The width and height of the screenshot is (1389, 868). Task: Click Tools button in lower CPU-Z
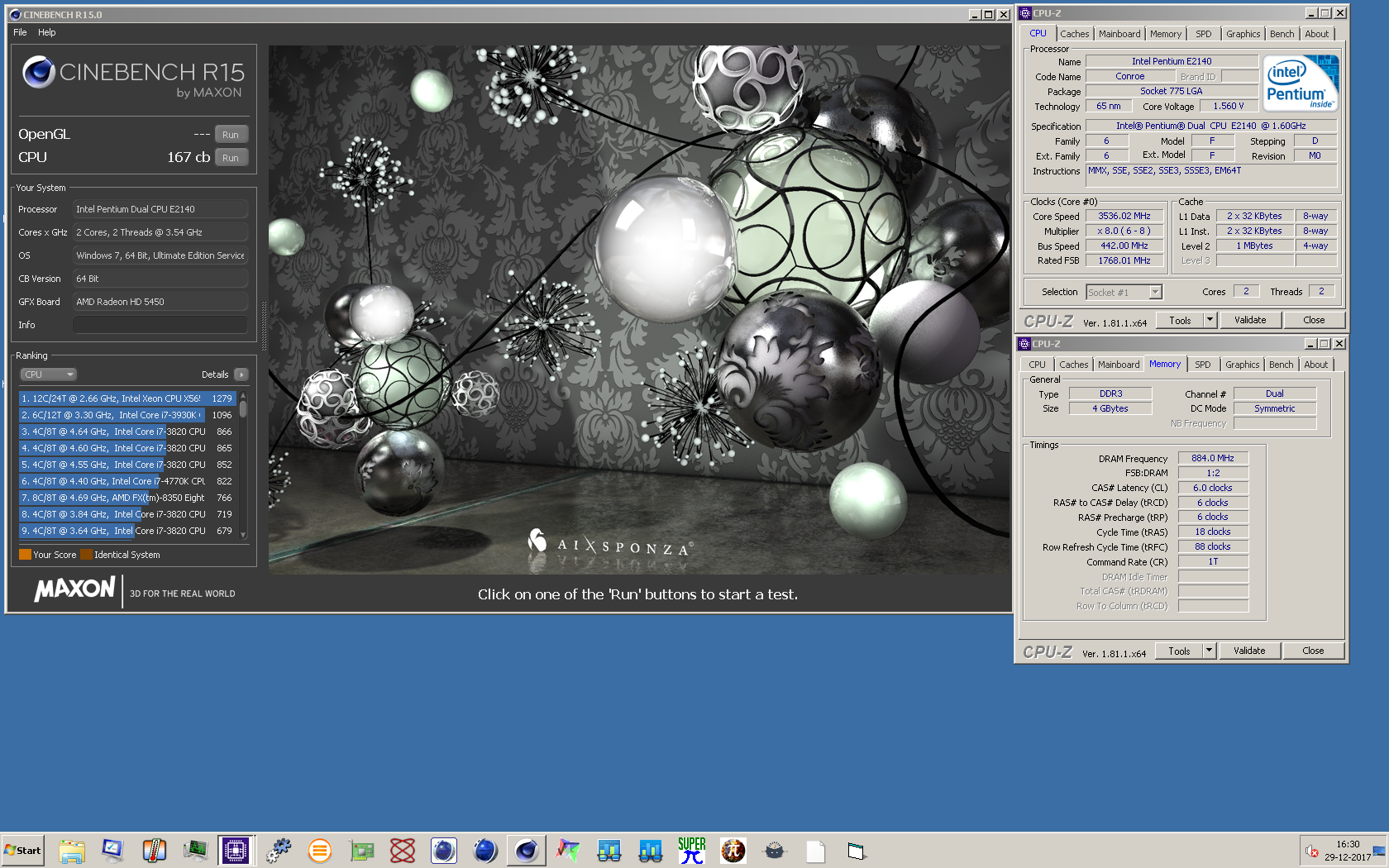(1179, 651)
